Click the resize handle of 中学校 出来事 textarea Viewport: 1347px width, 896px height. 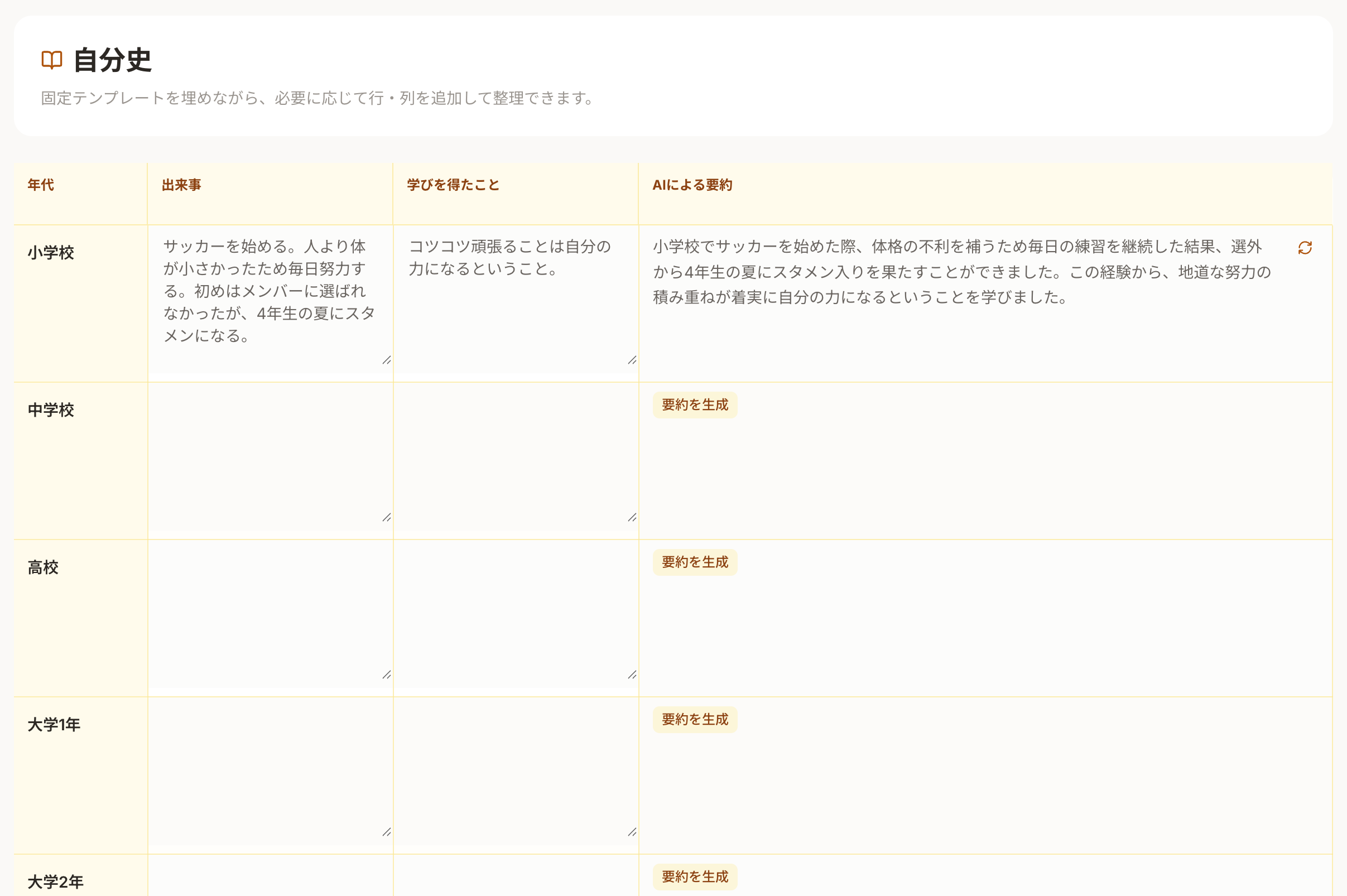coord(387,517)
